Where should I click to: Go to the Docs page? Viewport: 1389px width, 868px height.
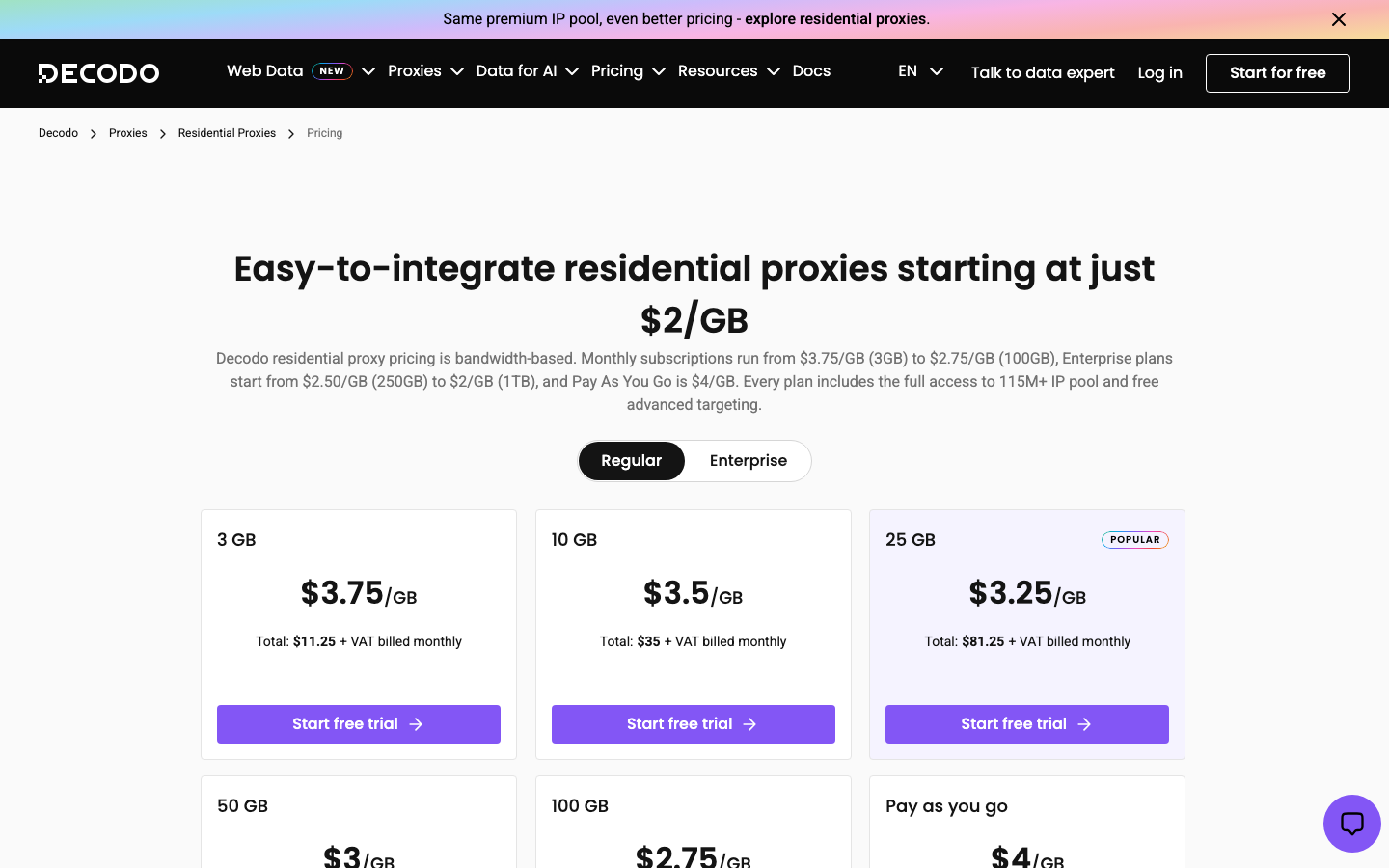coord(811,71)
